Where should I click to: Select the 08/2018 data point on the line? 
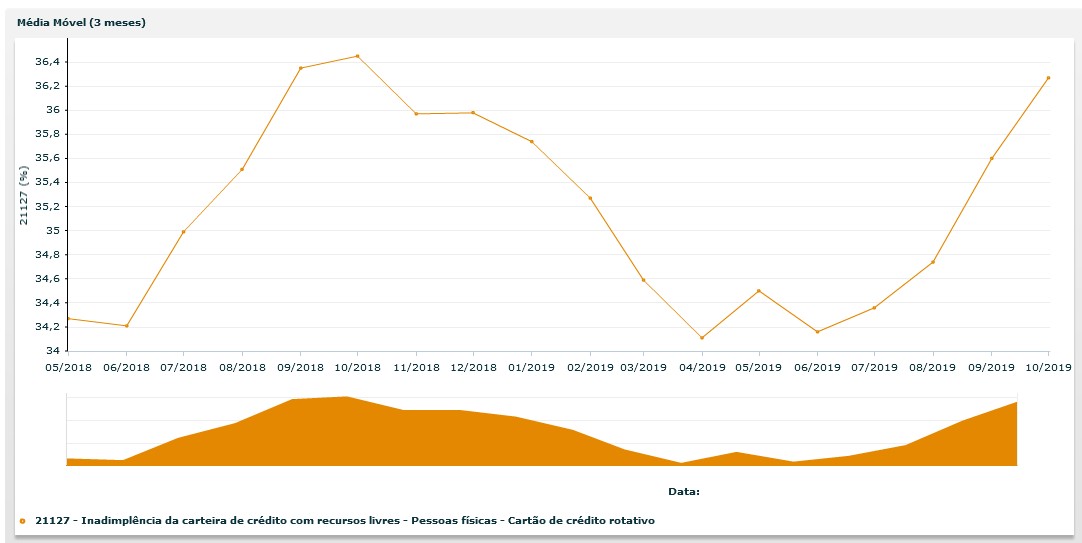coord(242,169)
